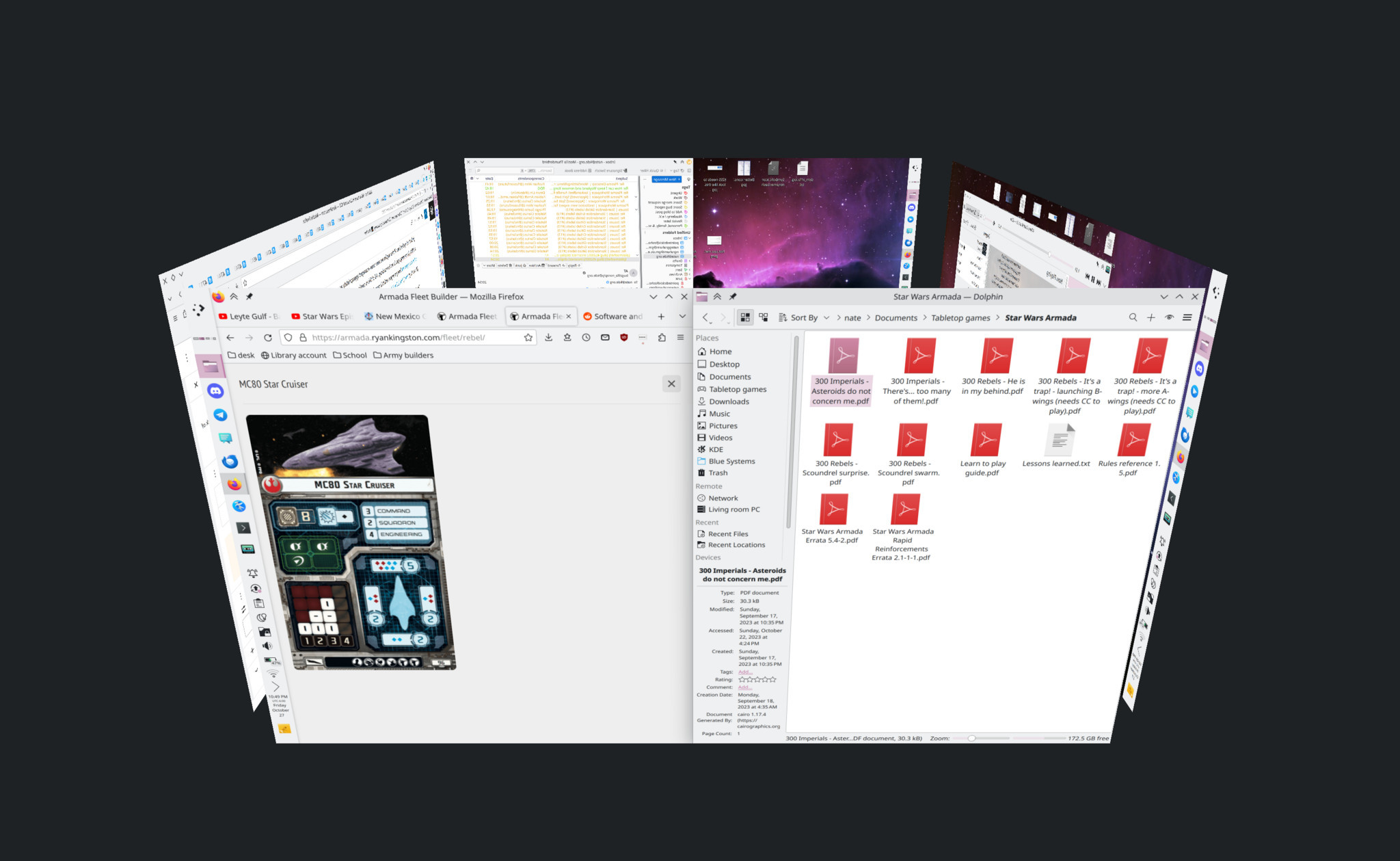This screenshot has width=1400, height=861.
Task: Click the Tabletop games breadcrumb in Dolphin
Action: [961, 318]
